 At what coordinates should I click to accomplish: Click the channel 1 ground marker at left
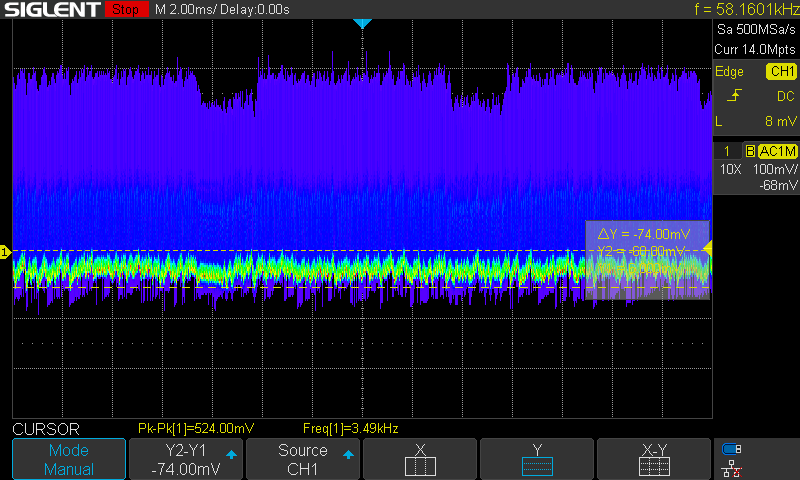[x=5, y=252]
